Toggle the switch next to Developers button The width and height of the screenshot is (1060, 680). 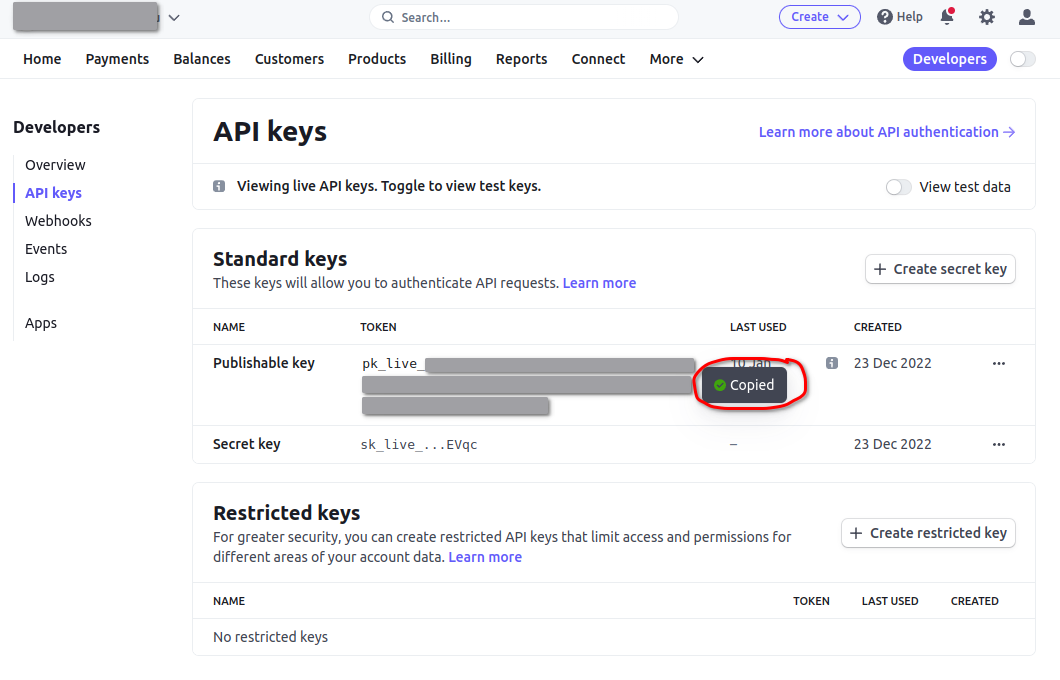[1022, 59]
